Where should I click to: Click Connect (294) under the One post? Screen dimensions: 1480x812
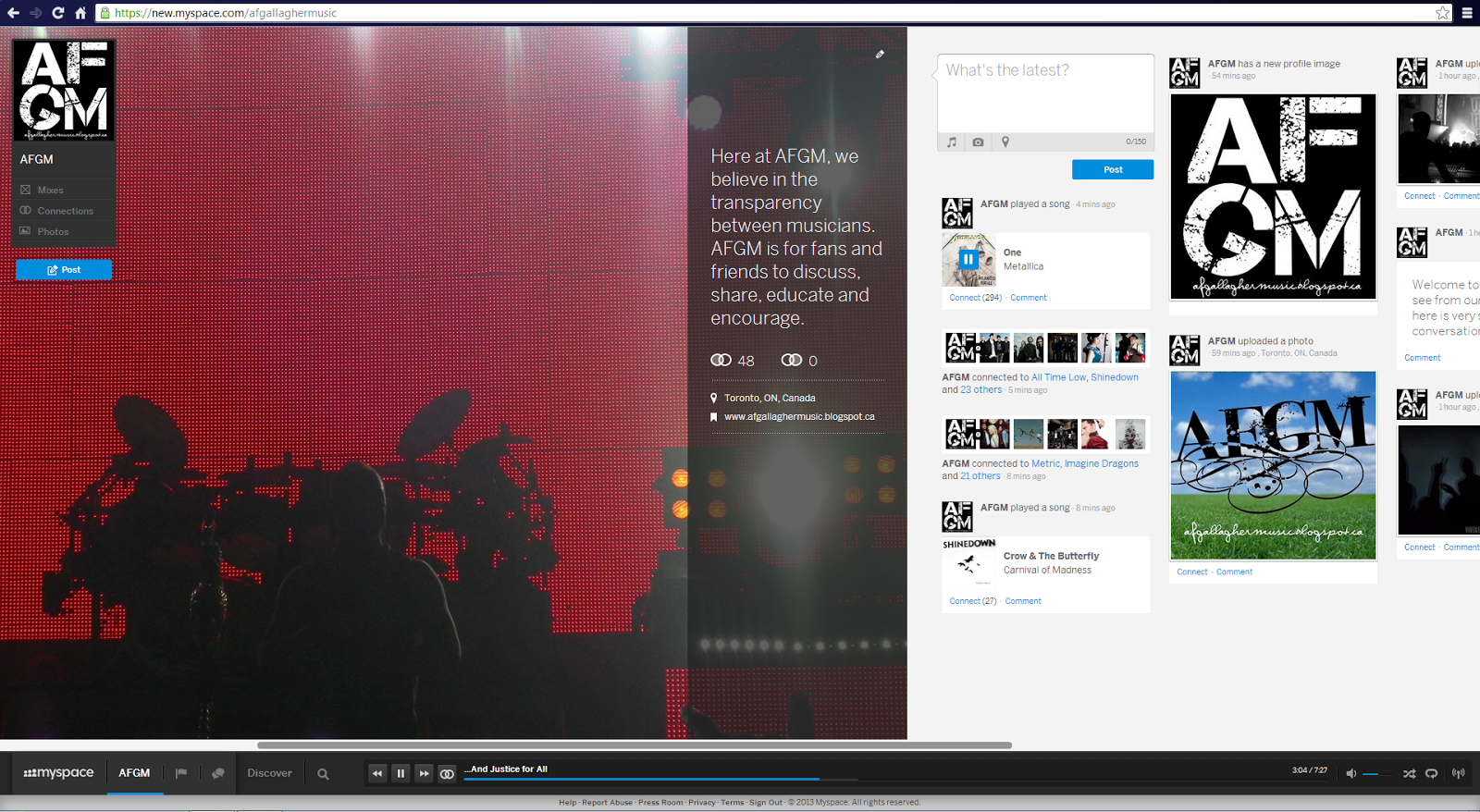pos(975,298)
